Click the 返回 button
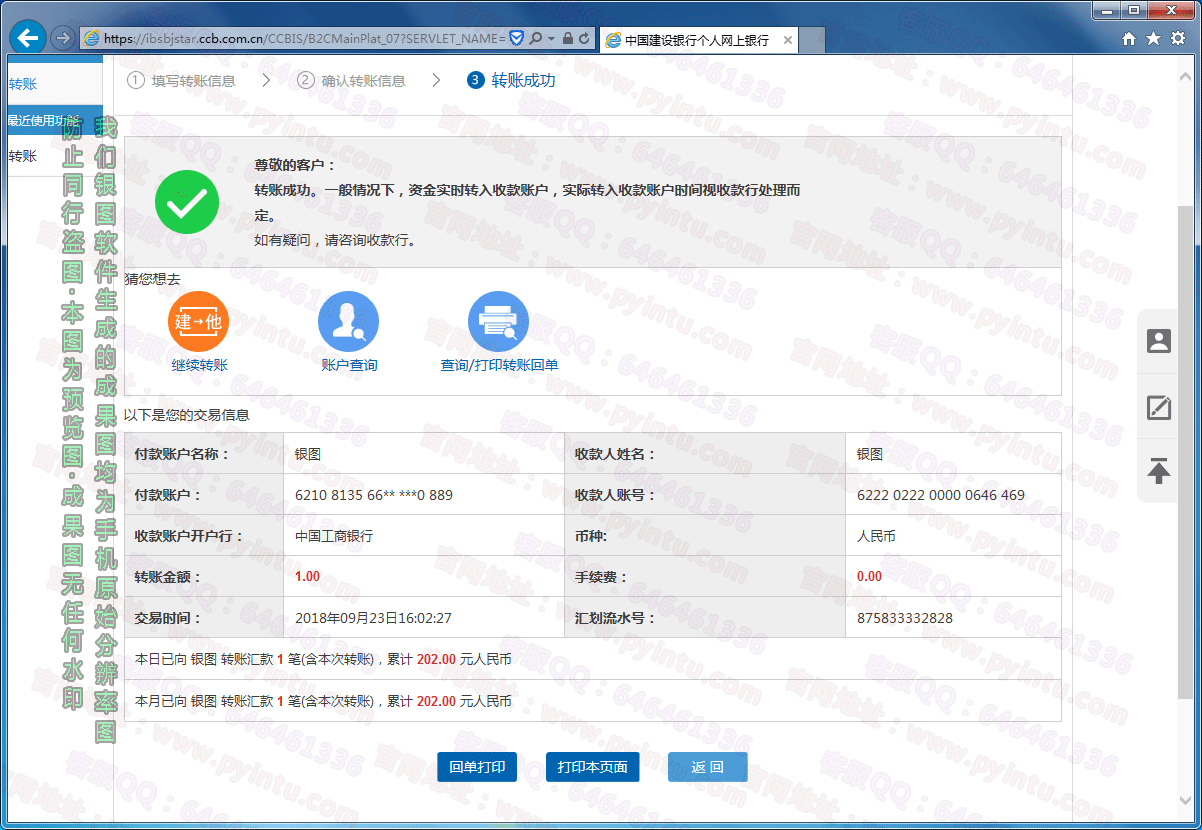The image size is (1202, 830). tap(707, 767)
